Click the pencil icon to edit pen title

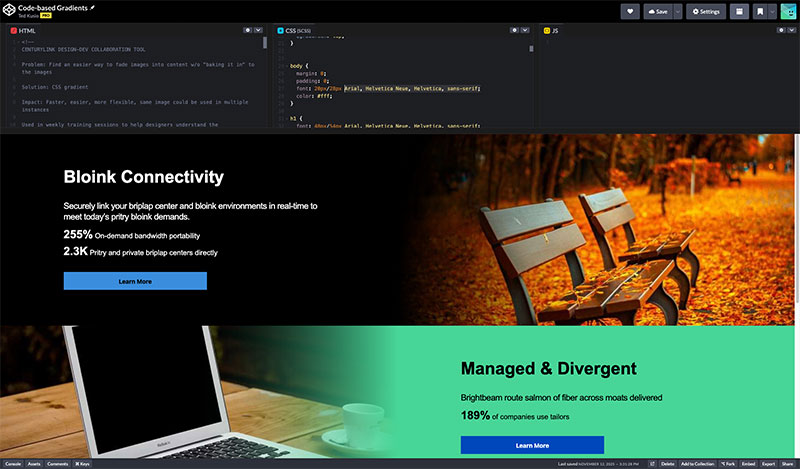[x=93, y=7]
